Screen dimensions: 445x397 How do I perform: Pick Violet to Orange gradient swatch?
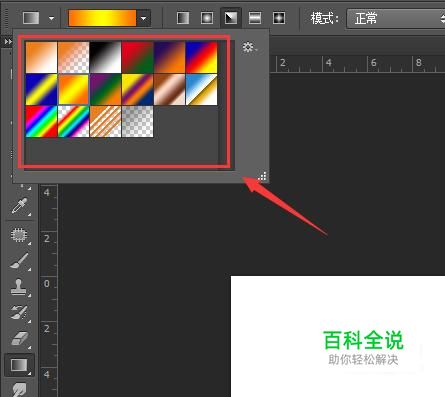point(169,57)
